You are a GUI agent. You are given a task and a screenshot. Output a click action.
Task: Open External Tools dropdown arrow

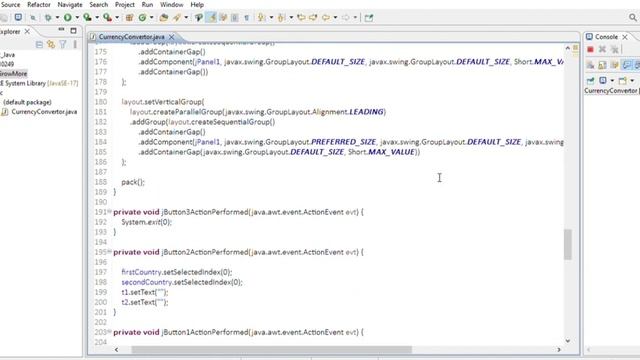click(117, 18)
